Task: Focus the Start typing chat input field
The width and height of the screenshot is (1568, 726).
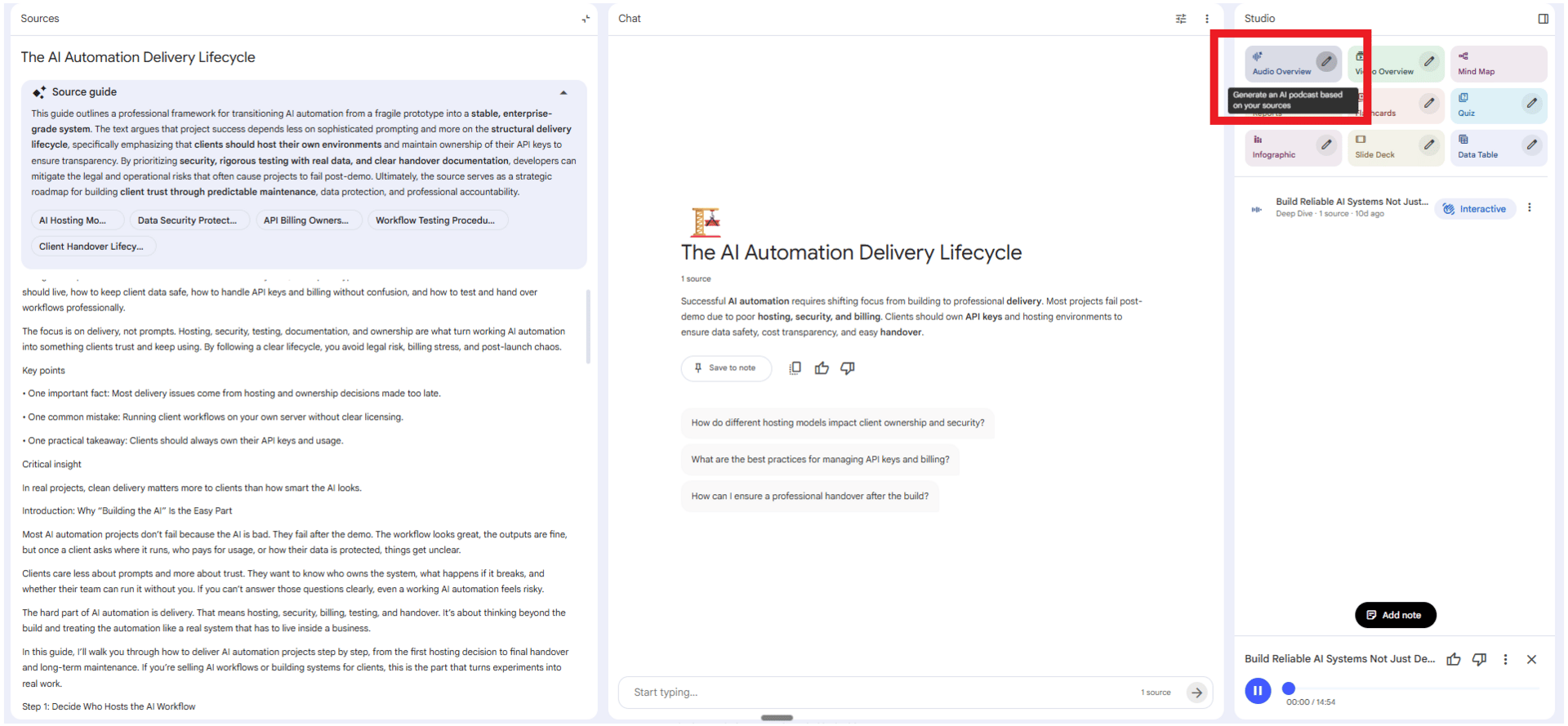Action: (x=882, y=693)
